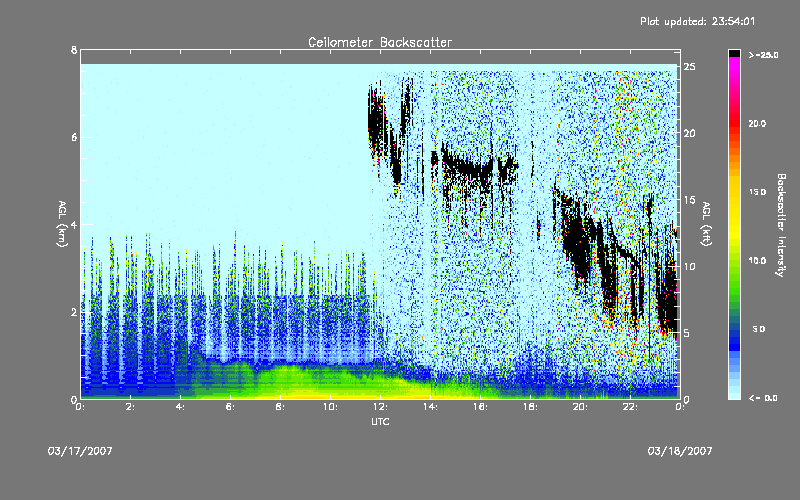Click the '10.0' colorbar tick label
This screenshot has width=800, height=500.
[x=757, y=261]
